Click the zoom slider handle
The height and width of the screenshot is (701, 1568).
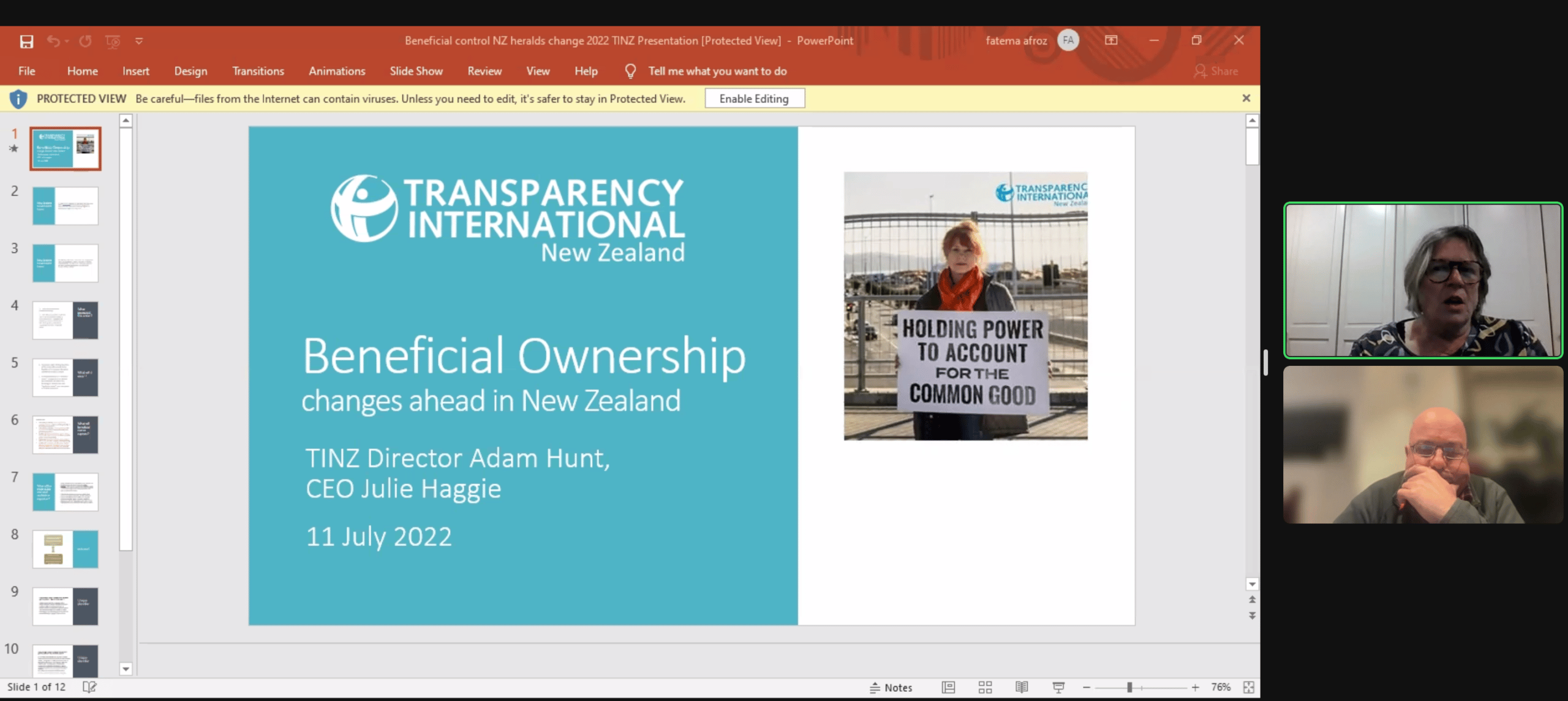point(1129,688)
